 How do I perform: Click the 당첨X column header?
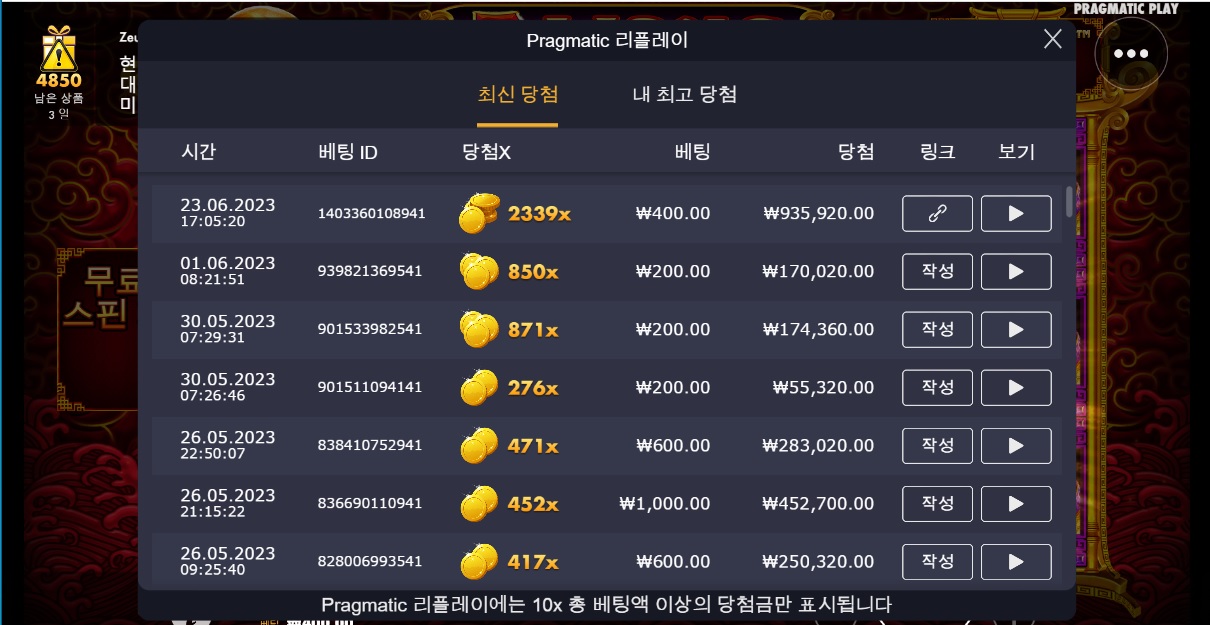coord(487,152)
